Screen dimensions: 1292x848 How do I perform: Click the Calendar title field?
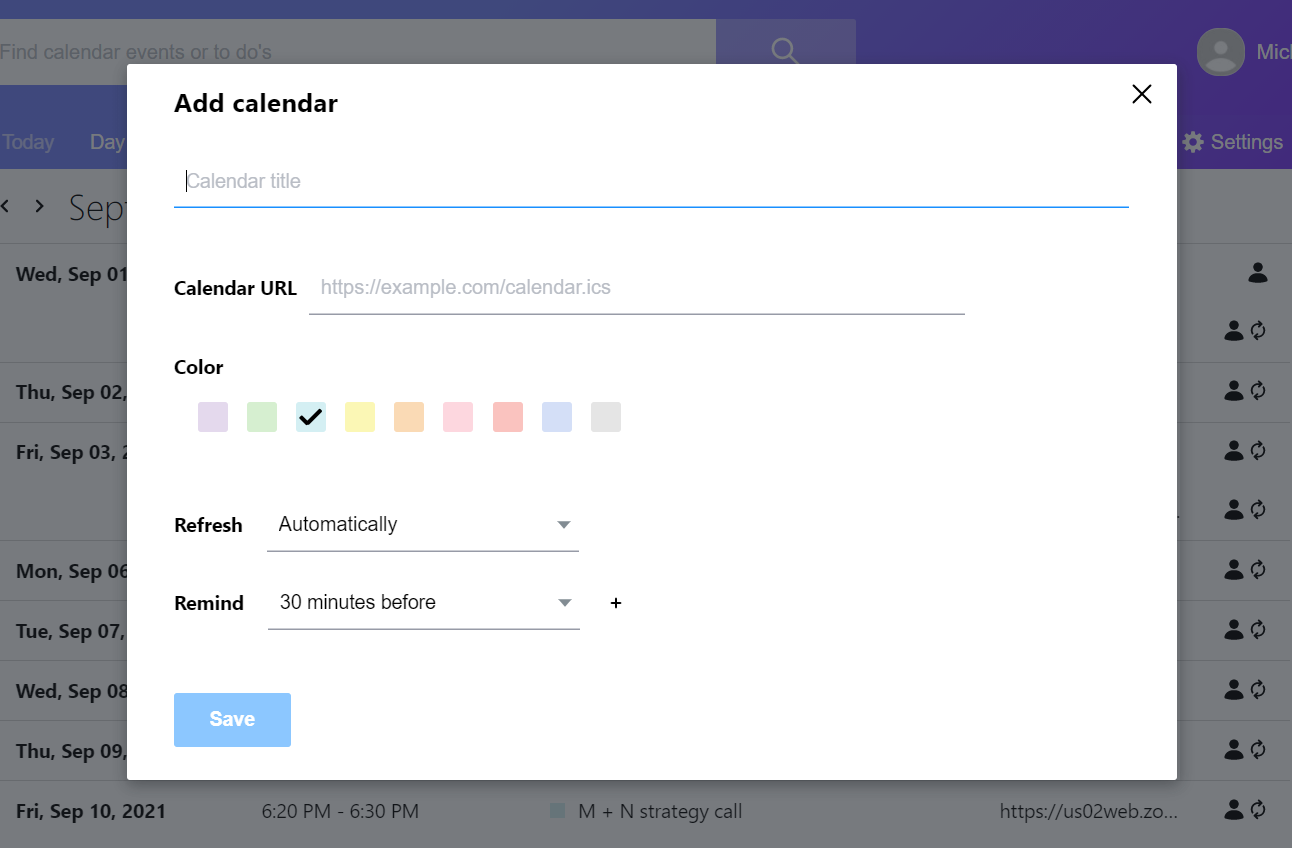(x=651, y=181)
